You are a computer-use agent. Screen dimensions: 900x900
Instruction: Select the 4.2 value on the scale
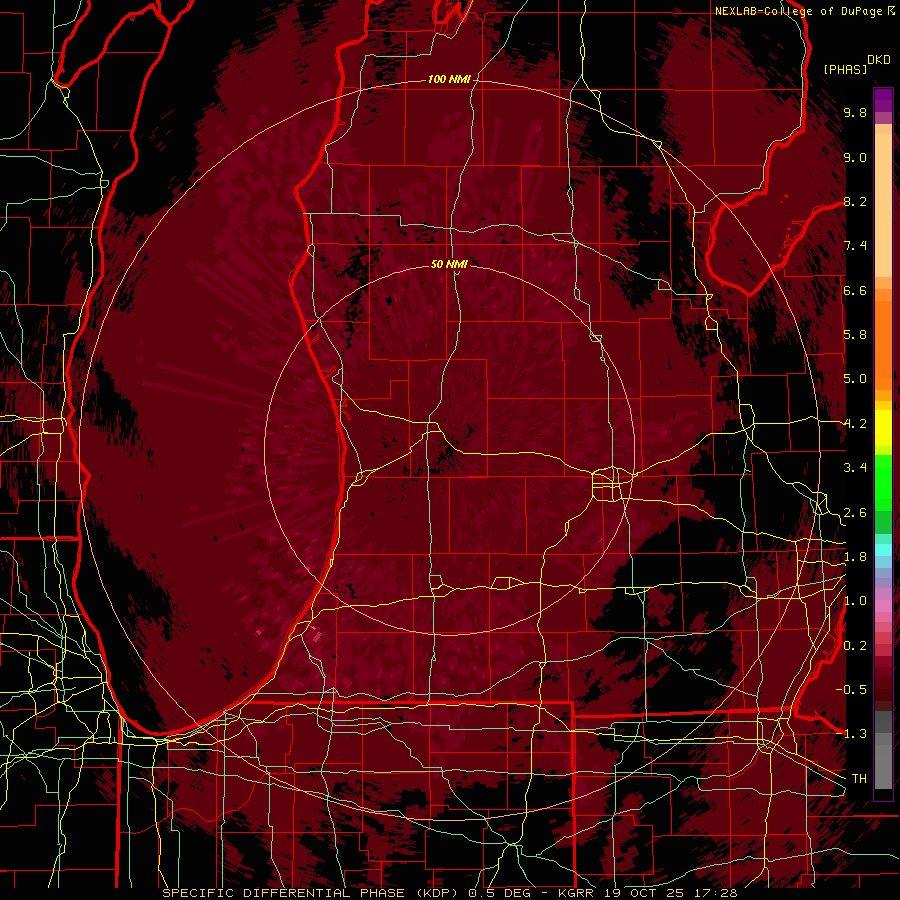point(855,424)
